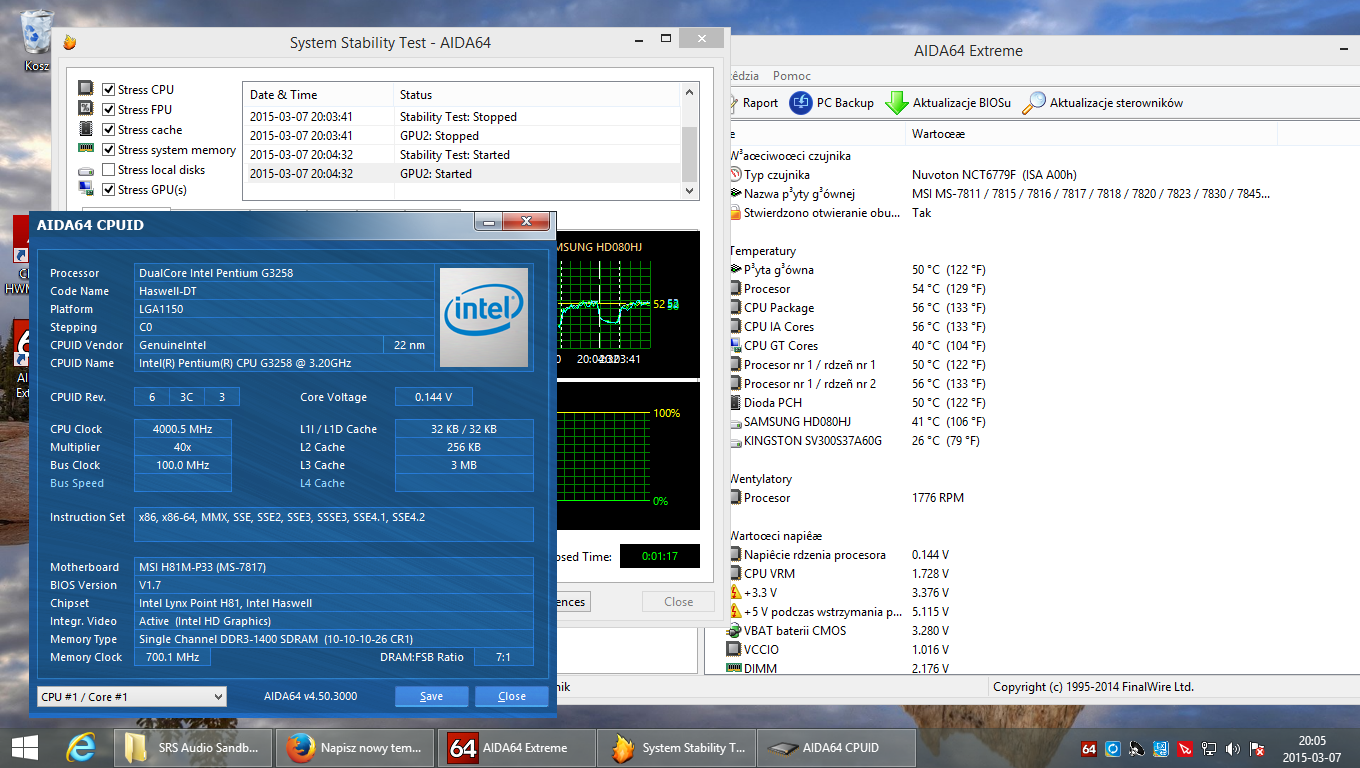The height and width of the screenshot is (768, 1360).
Task: Click the Aktualizacje sterowników magnifier icon
Action: click(x=1034, y=103)
